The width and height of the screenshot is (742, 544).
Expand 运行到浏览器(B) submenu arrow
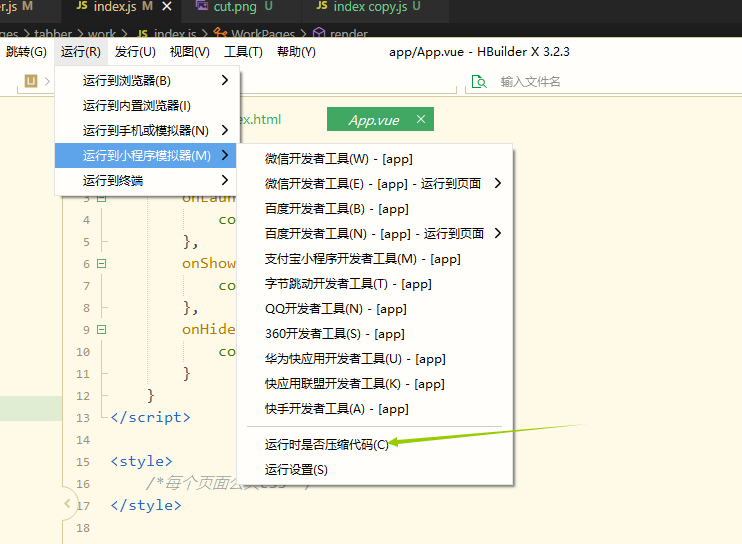click(x=225, y=80)
